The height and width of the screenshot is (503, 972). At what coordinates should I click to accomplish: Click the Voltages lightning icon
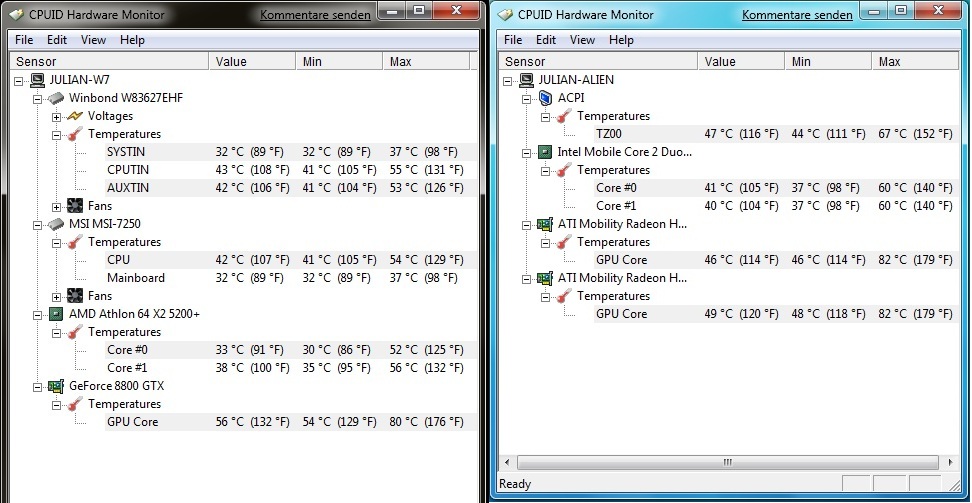click(x=75, y=116)
